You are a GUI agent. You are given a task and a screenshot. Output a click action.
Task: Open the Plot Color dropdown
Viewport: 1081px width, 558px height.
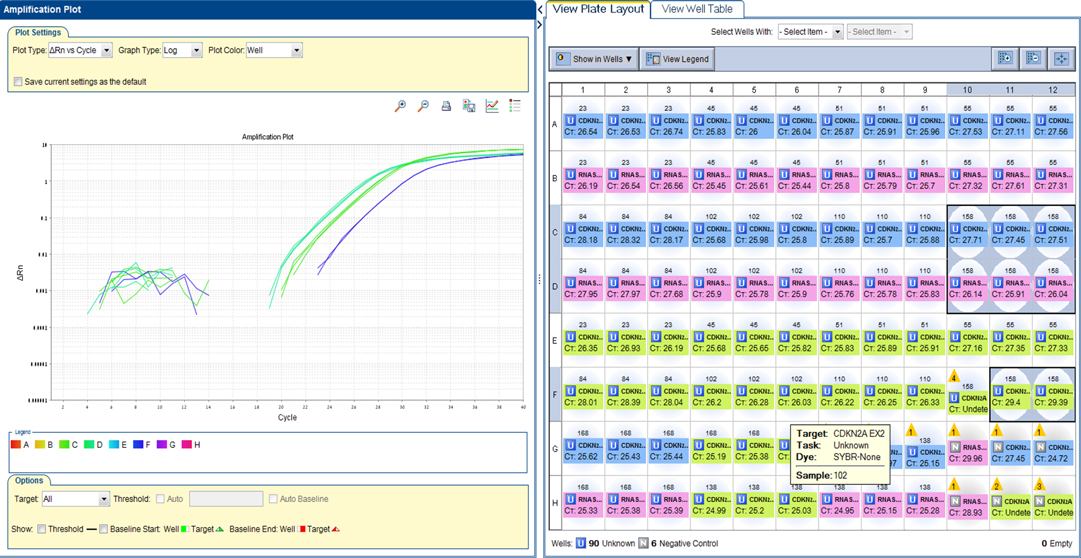(x=274, y=50)
